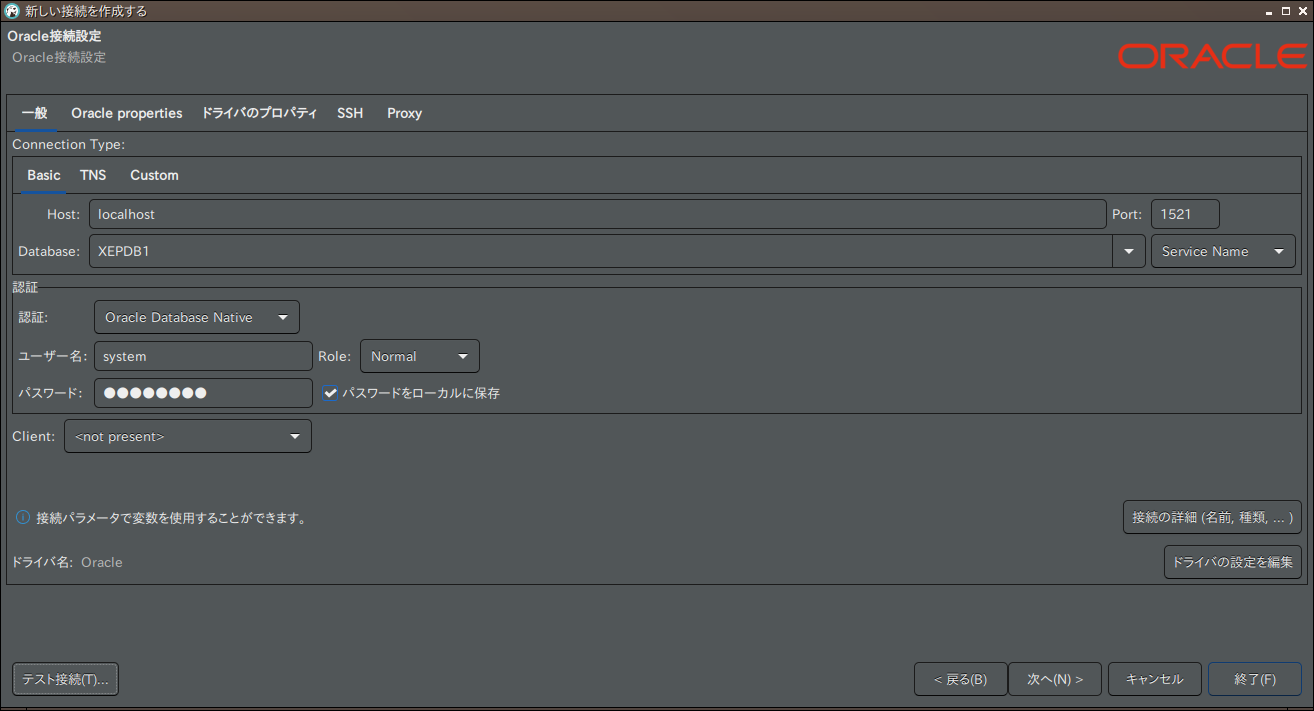Open the SSH tab
Viewport: 1314px width, 711px height.
(350, 113)
